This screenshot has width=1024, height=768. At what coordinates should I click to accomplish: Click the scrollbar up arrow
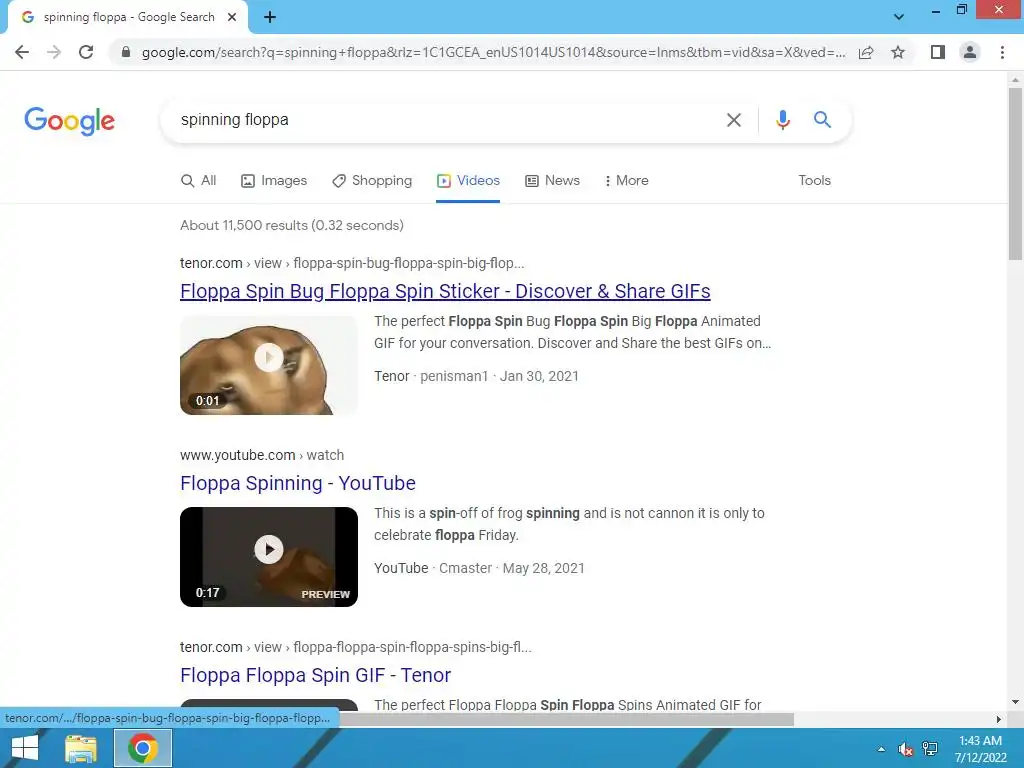pyautogui.click(x=1015, y=80)
